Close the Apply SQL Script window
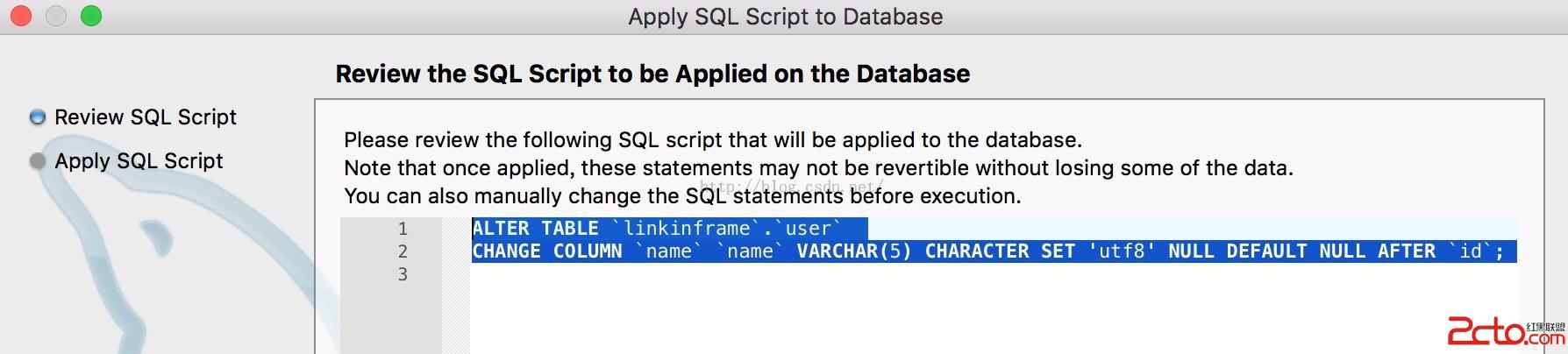Image resolution: width=1568 pixels, height=354 pixels. pyautogui.click(x=21, y=16)
